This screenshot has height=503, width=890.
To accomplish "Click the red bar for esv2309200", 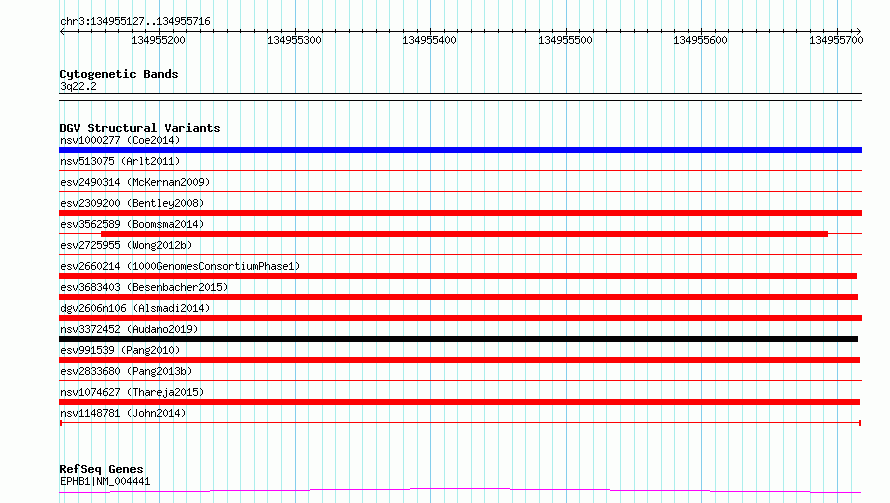I will pyautogui.click(x=460, y=213).
